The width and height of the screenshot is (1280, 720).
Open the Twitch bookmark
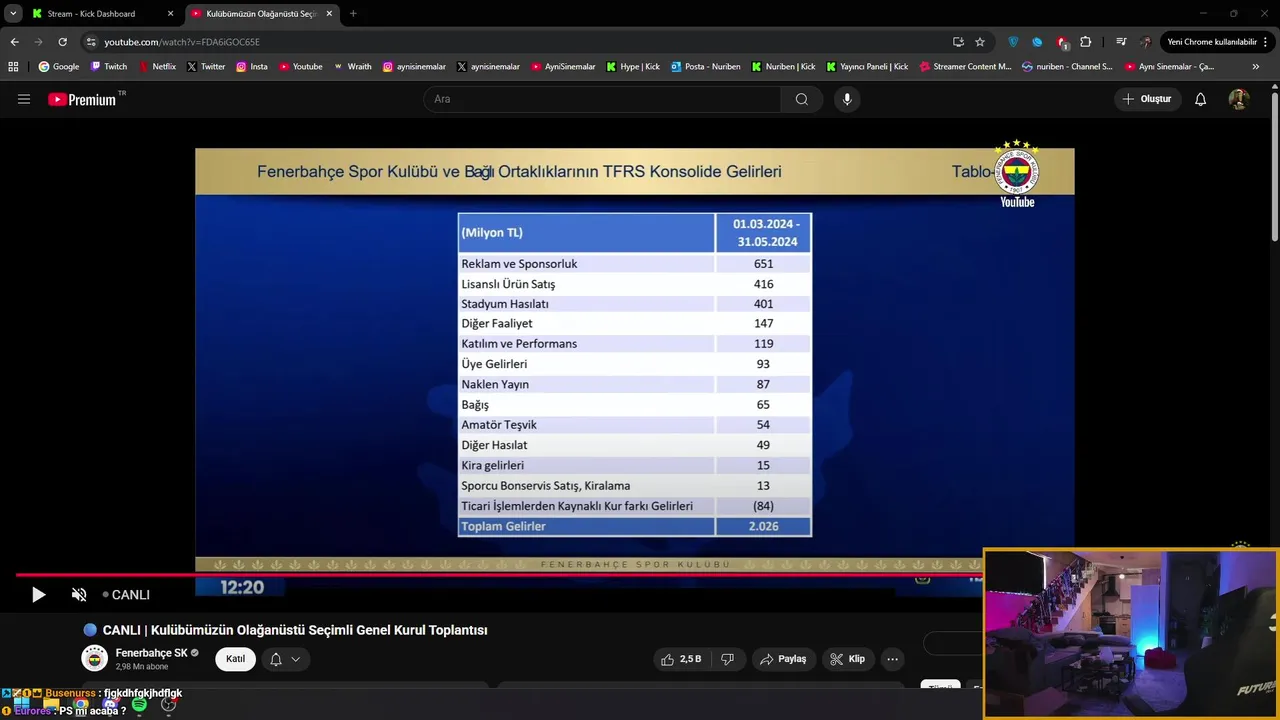(x=109, y=67)
